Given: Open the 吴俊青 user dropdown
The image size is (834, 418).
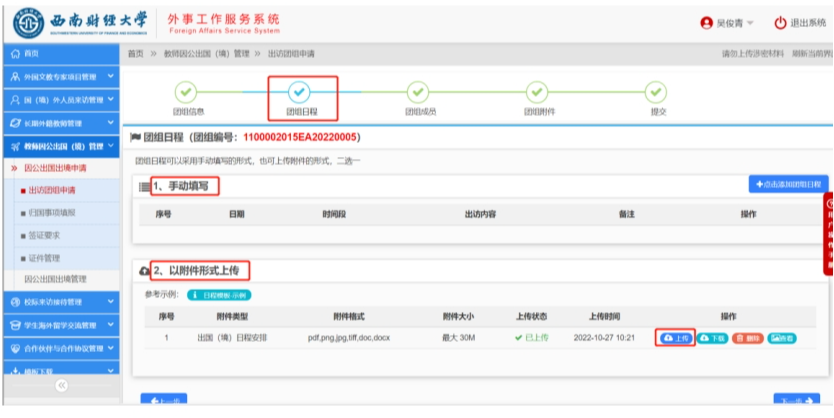Looking at the screenshot, I should point(728,22).
